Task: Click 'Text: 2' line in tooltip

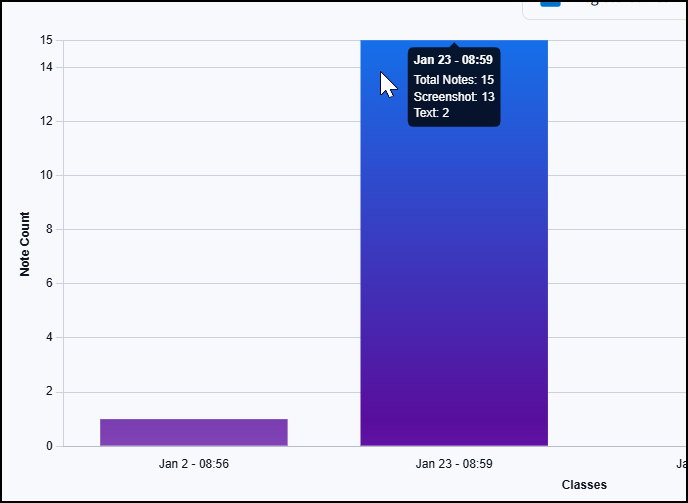Action: click(431, 113)
